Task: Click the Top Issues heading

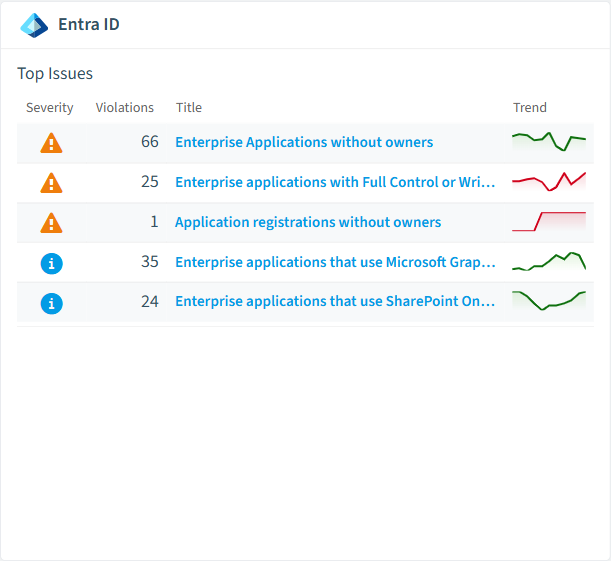Action: [55, 74]
